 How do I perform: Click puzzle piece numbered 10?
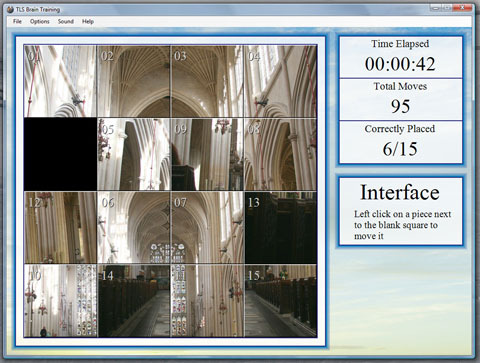tap(60, 301)
